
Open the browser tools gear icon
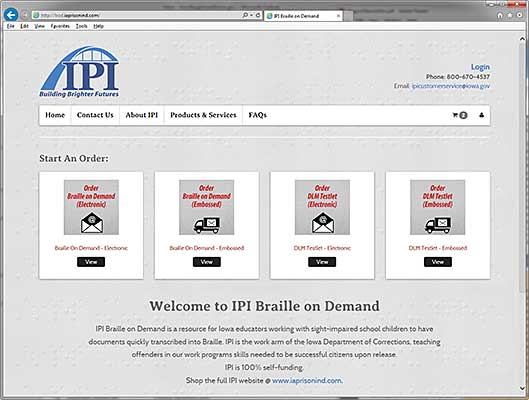tap(520, 15)
